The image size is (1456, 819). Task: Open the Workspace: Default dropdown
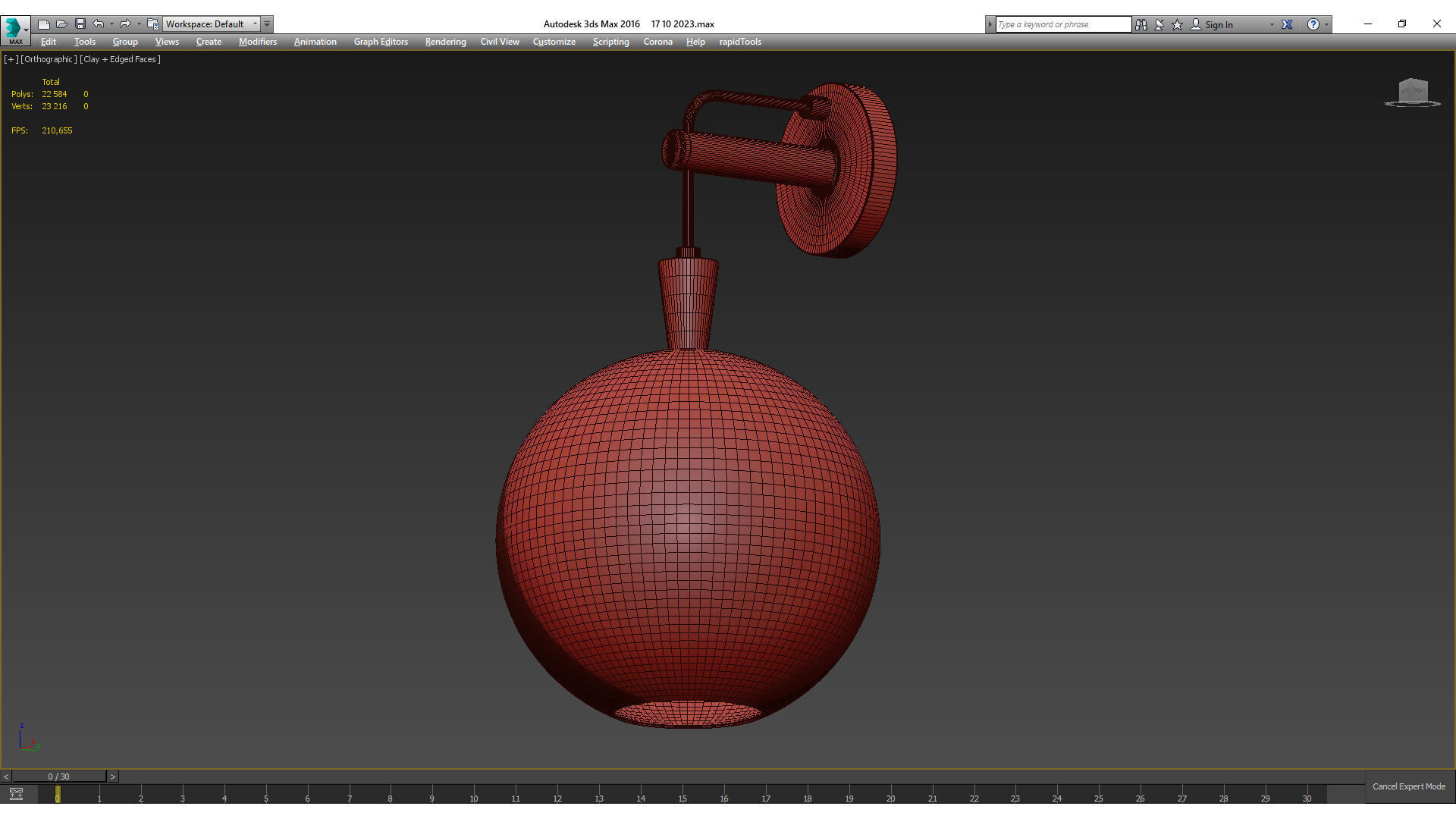click(x=212, y=24)
